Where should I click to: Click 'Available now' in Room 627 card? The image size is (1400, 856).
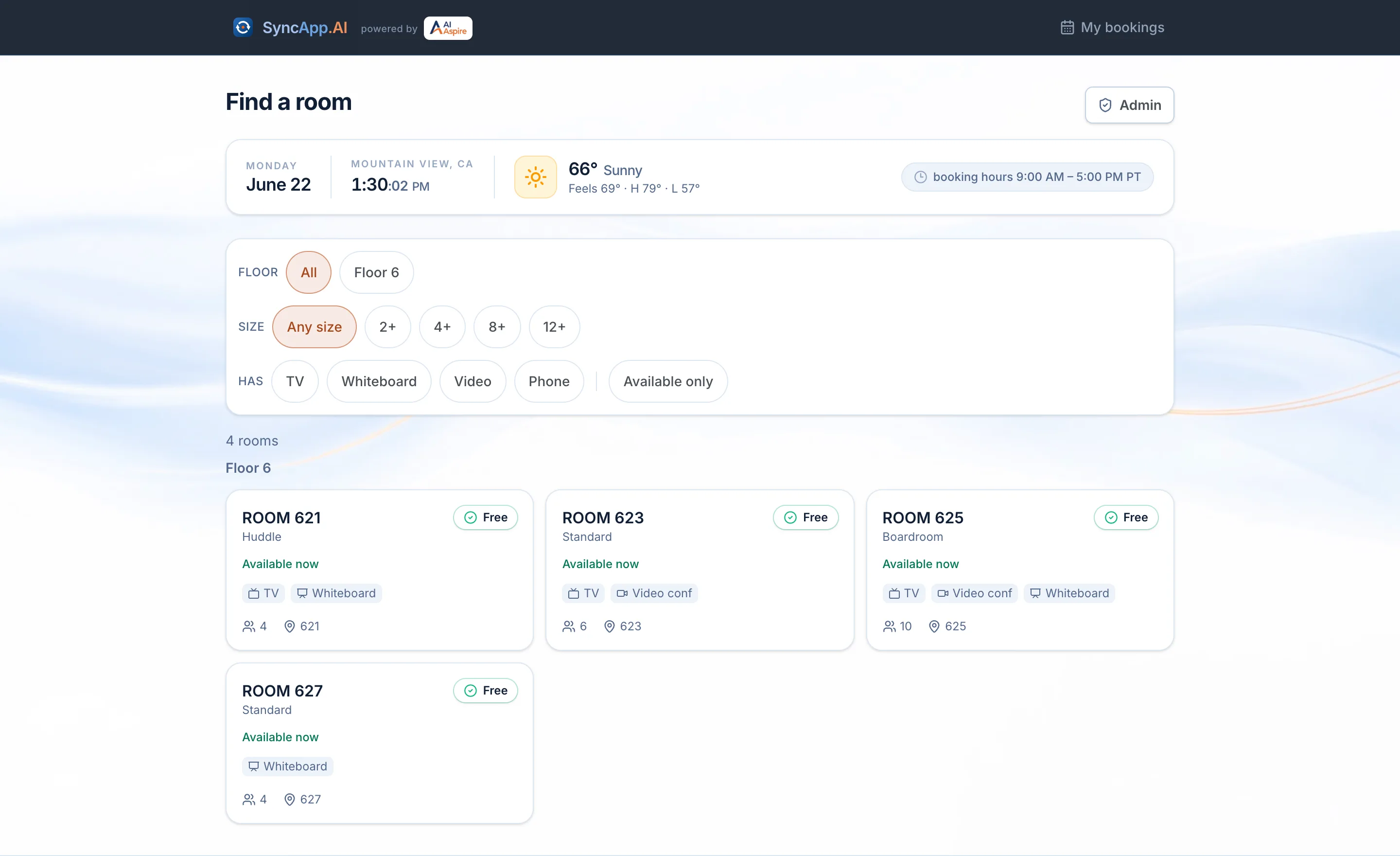pyautogui.click(x=280, y=737)
